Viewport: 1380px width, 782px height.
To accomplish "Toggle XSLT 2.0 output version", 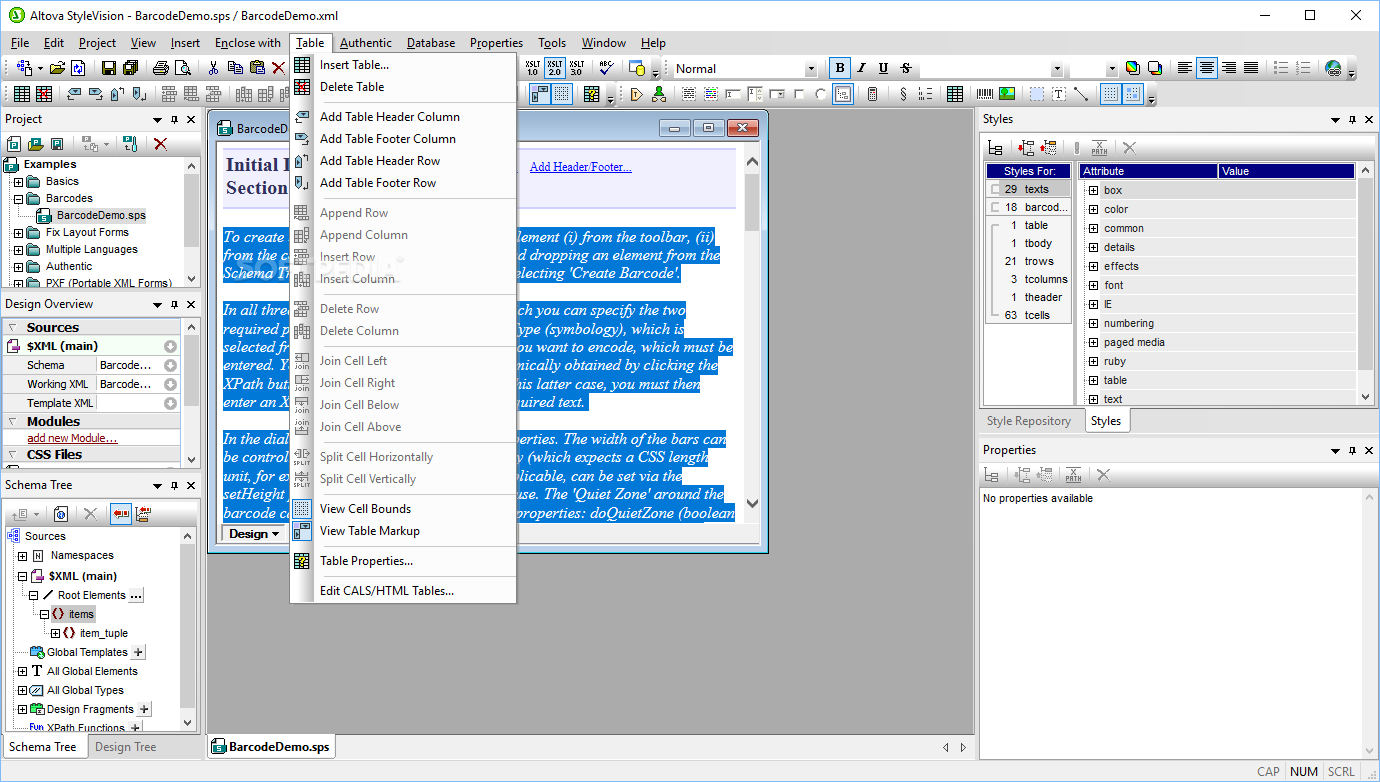I will click(554, 68).
